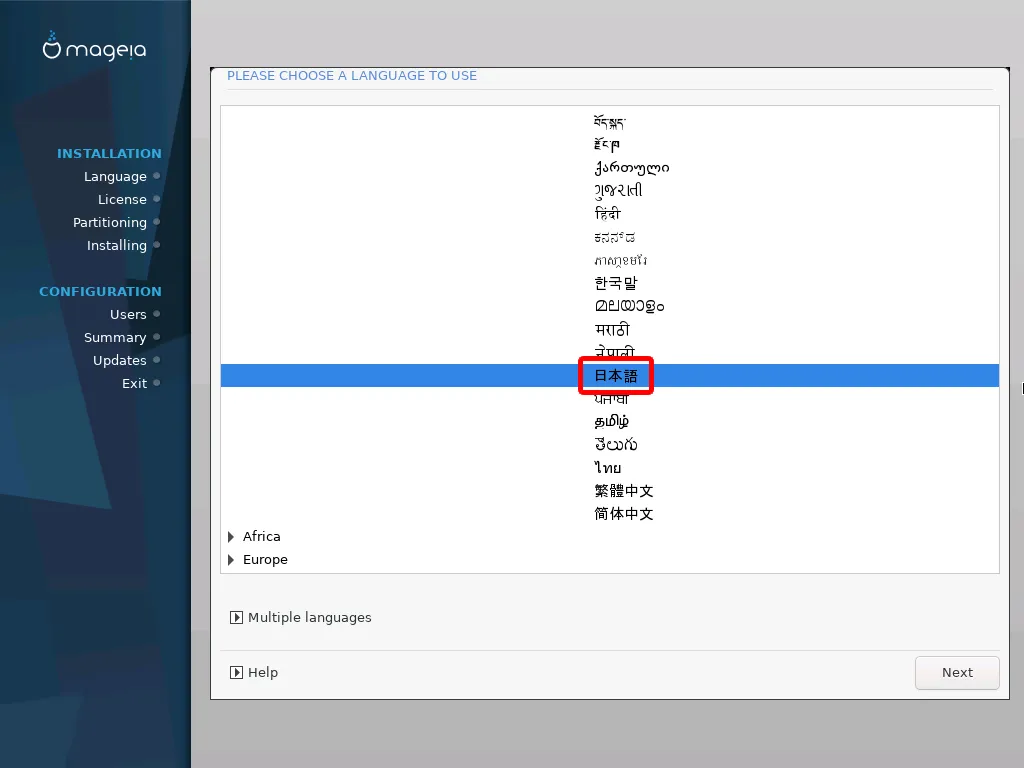Screen dimensions: 1024x768
Task: Pick Georgian ქართული in the language list
Action: coord(631,167)
